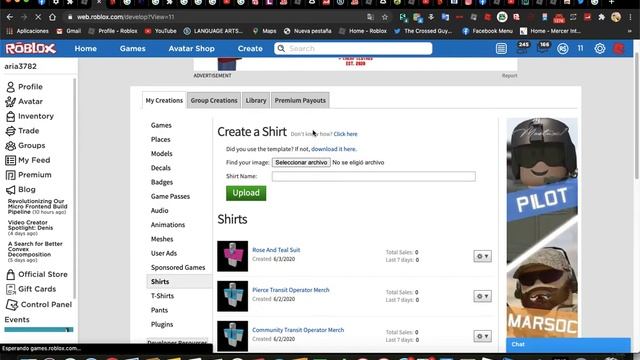Image resolution: width=640 pixels, height=360 pixels.
Task: Select Game Passes in creations list
Action: 170,196
